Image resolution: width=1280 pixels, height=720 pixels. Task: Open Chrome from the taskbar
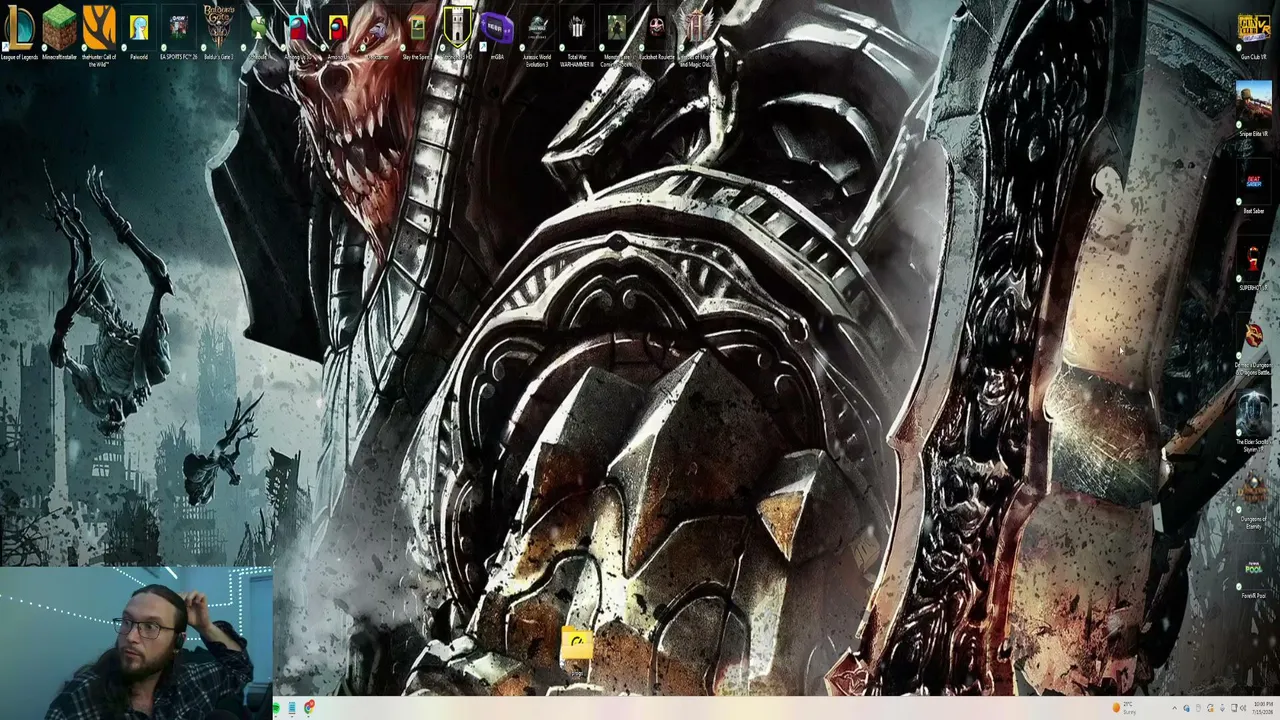pos(309,708)
